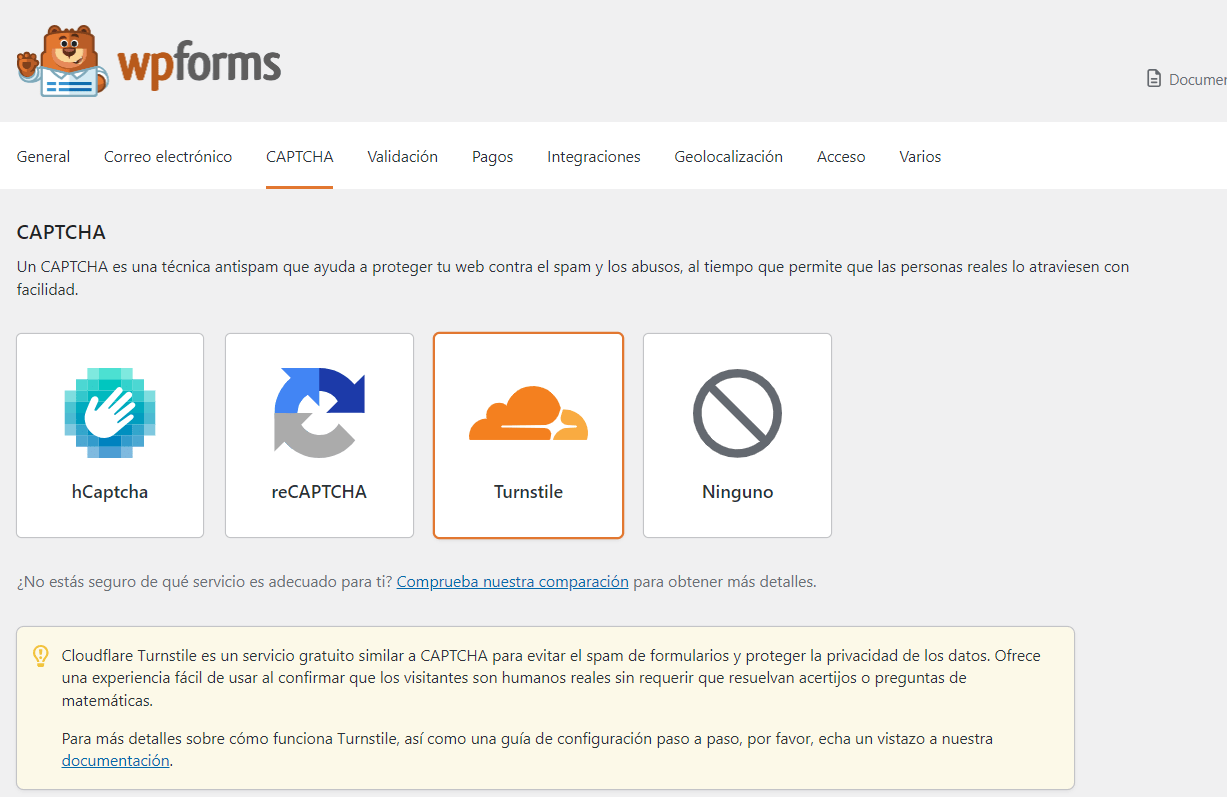
Task: Click the document page icon in header
Action: [1154, 79]
